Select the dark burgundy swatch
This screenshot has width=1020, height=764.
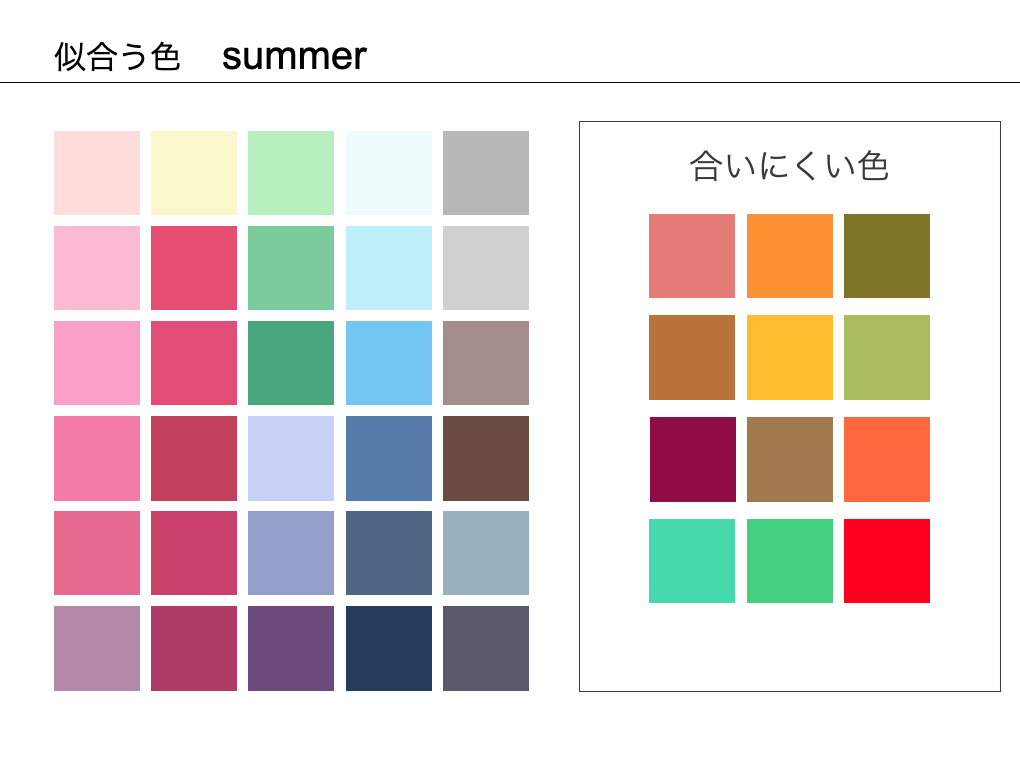692,459
